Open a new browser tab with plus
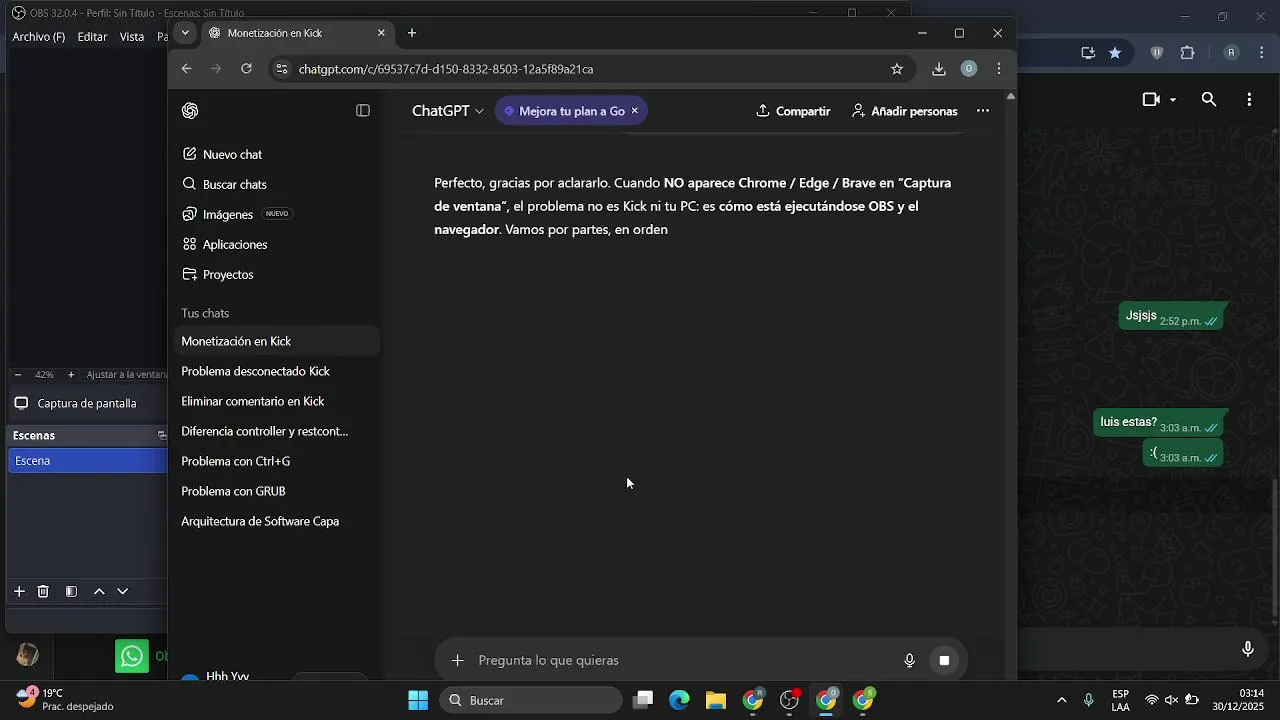Image resolution: width=1280 pixels, height=720 pixels. [412, 33]
